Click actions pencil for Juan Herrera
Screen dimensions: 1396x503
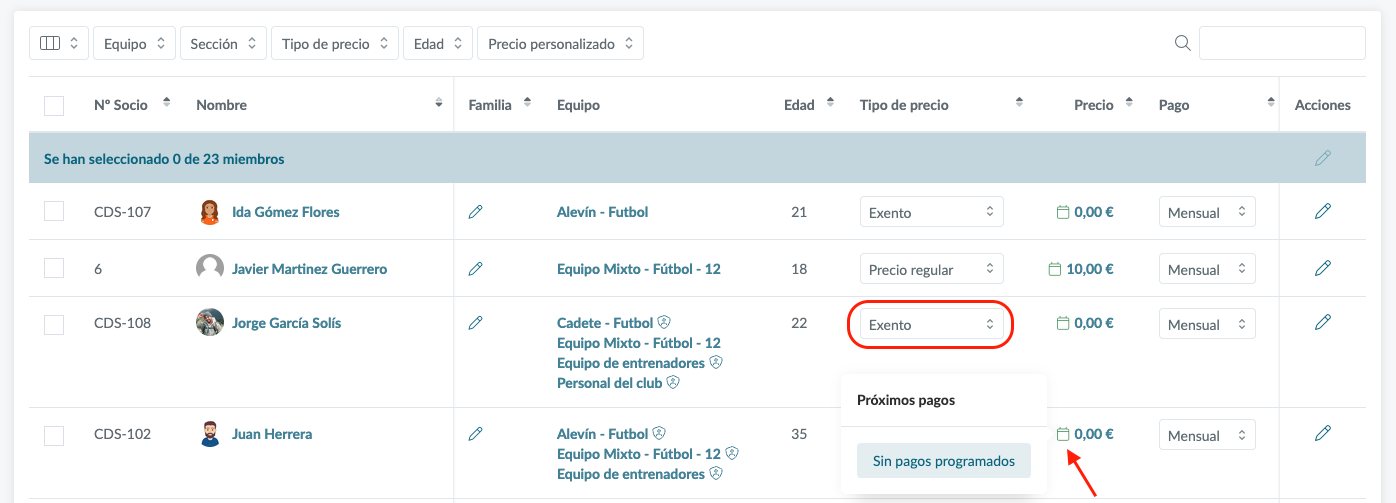click(x=1322, y=433)
